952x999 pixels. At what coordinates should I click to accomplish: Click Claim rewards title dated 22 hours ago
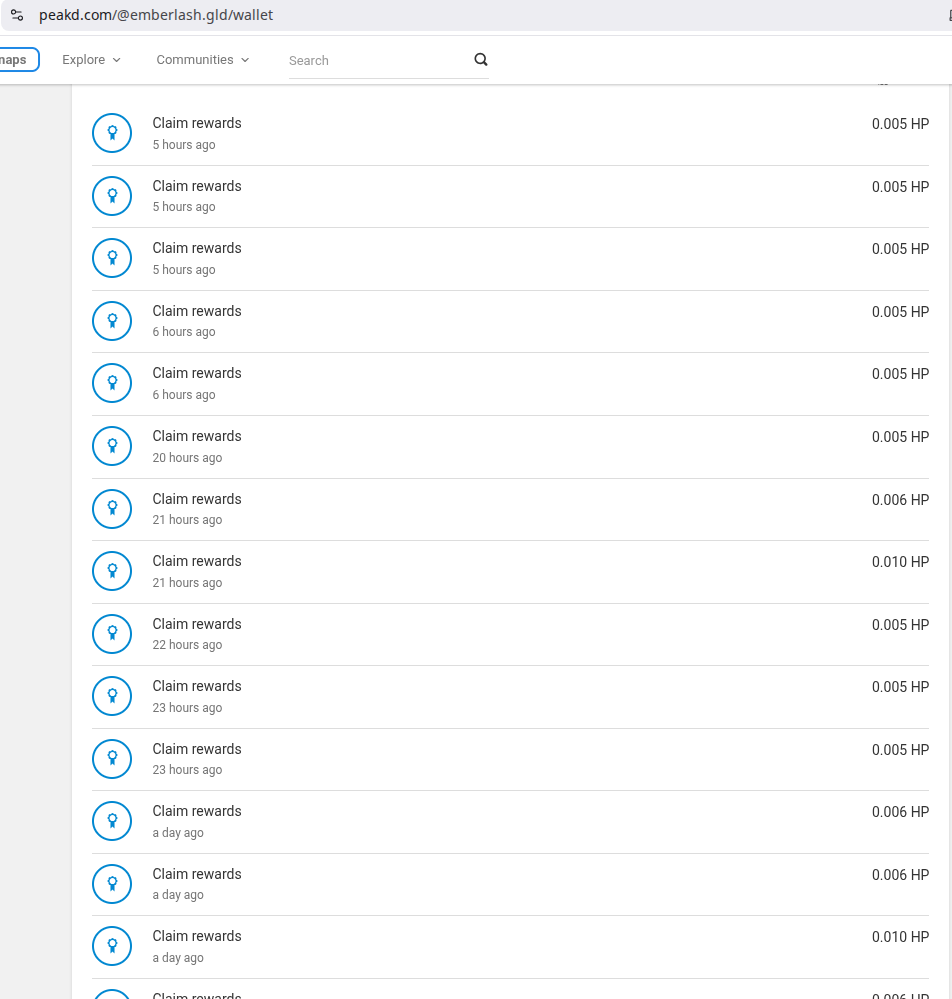pyautogui.click(x=197, y=624)
